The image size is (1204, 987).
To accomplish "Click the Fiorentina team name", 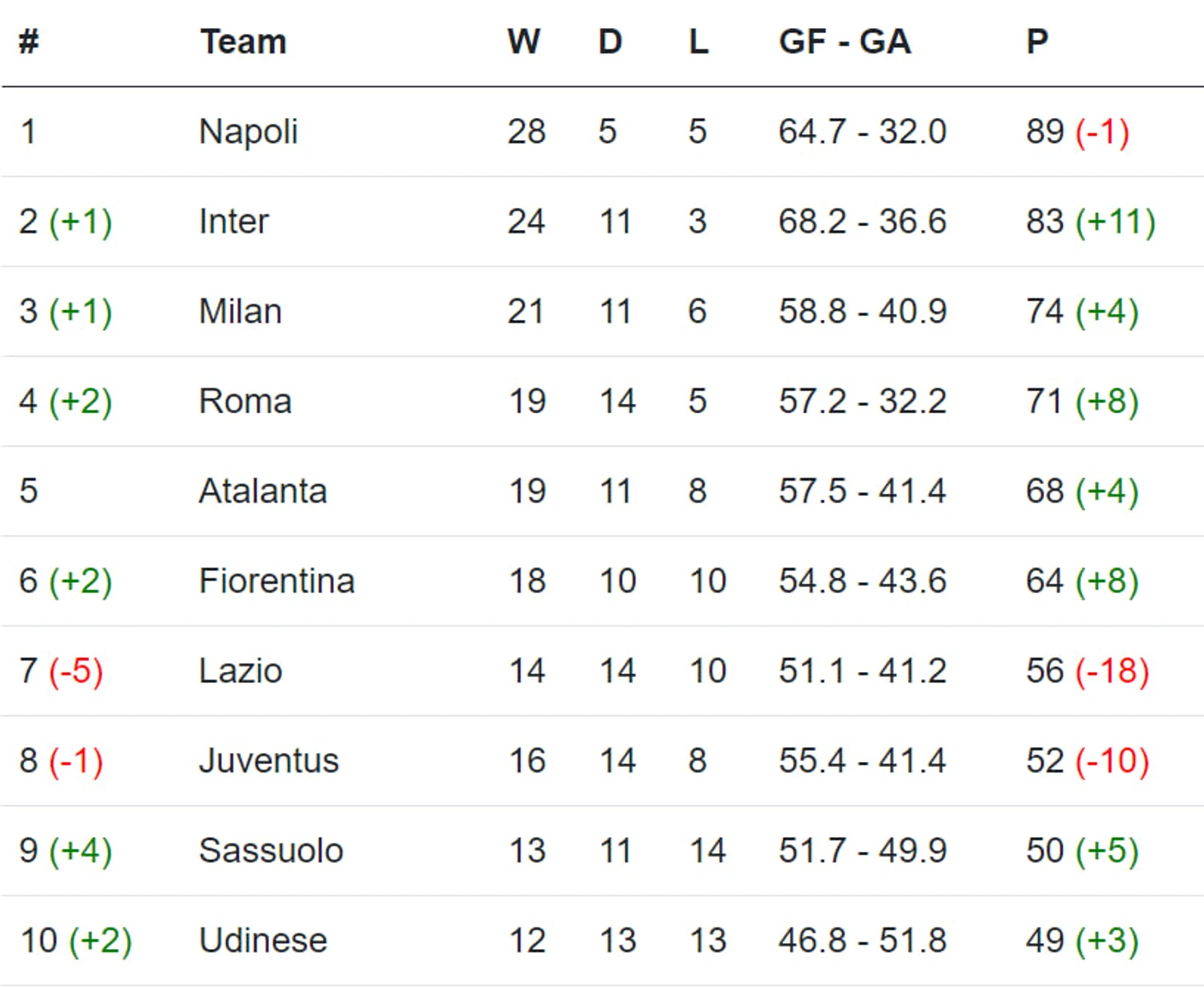I will [277, 581].
